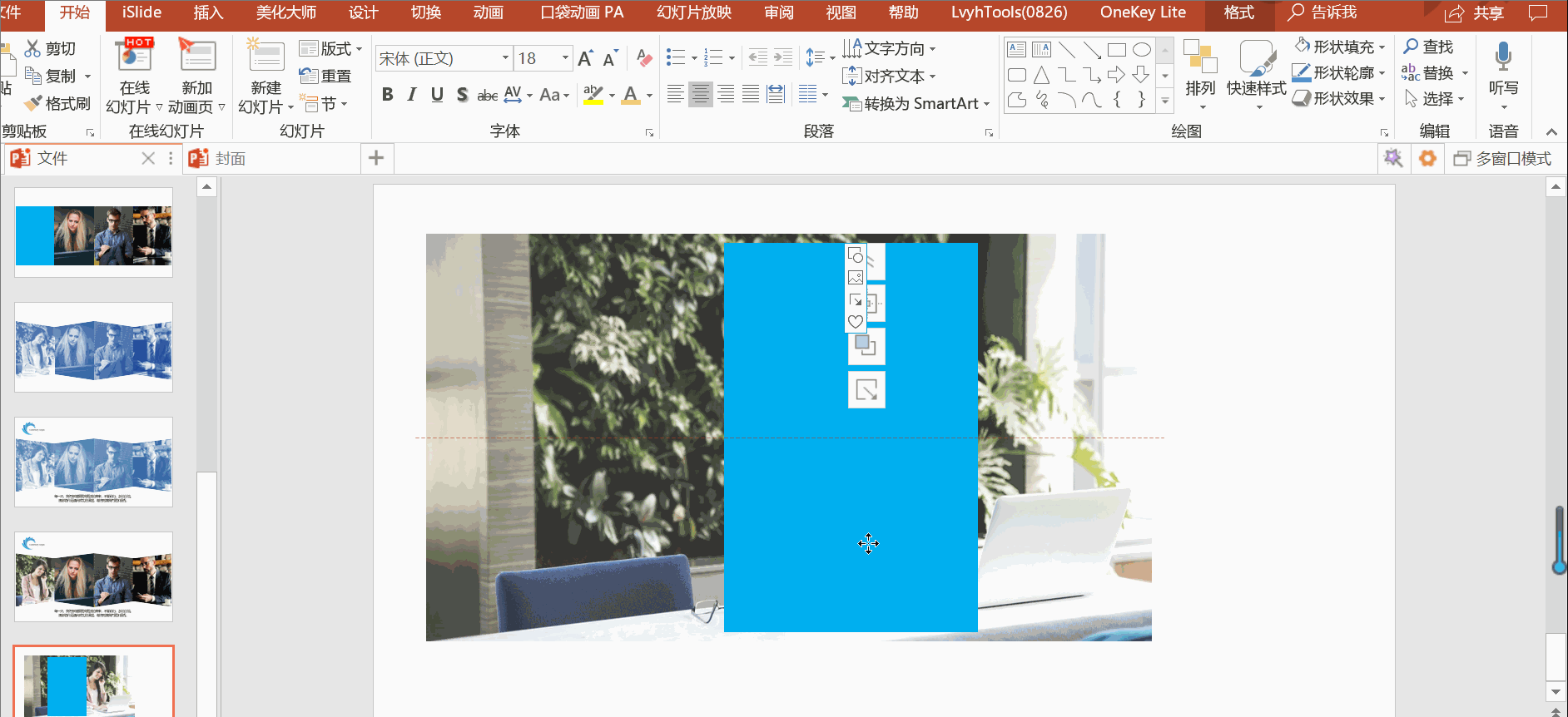Toggle bold formatting
The height and width of the screenshot is (717, 1568).
click(x=387, y=95)
